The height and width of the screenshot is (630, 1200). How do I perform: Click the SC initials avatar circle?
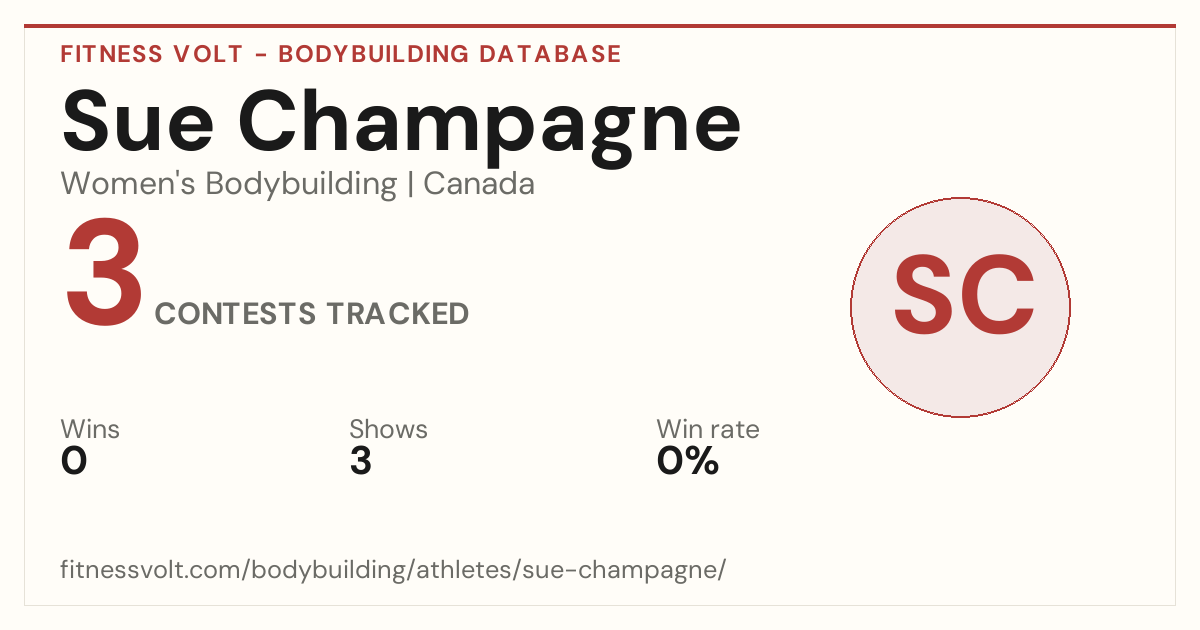click(960, 307)
